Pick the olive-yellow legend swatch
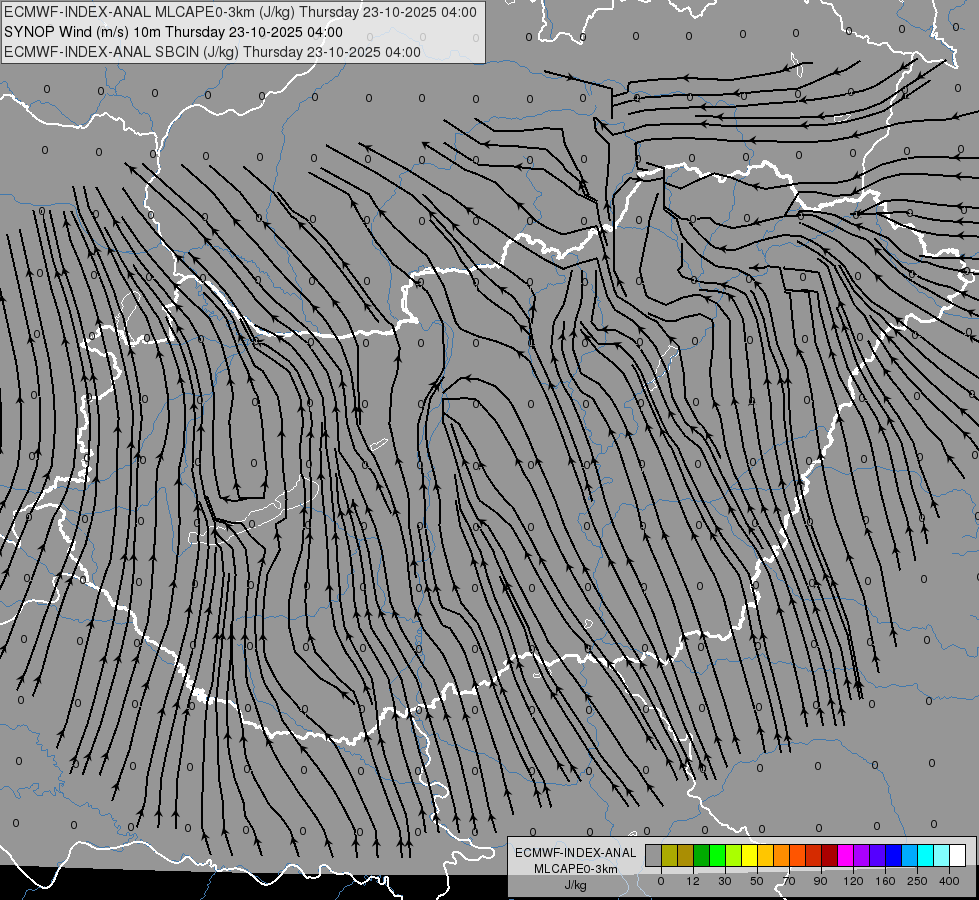The image size is (979, 900). (669, 855)
